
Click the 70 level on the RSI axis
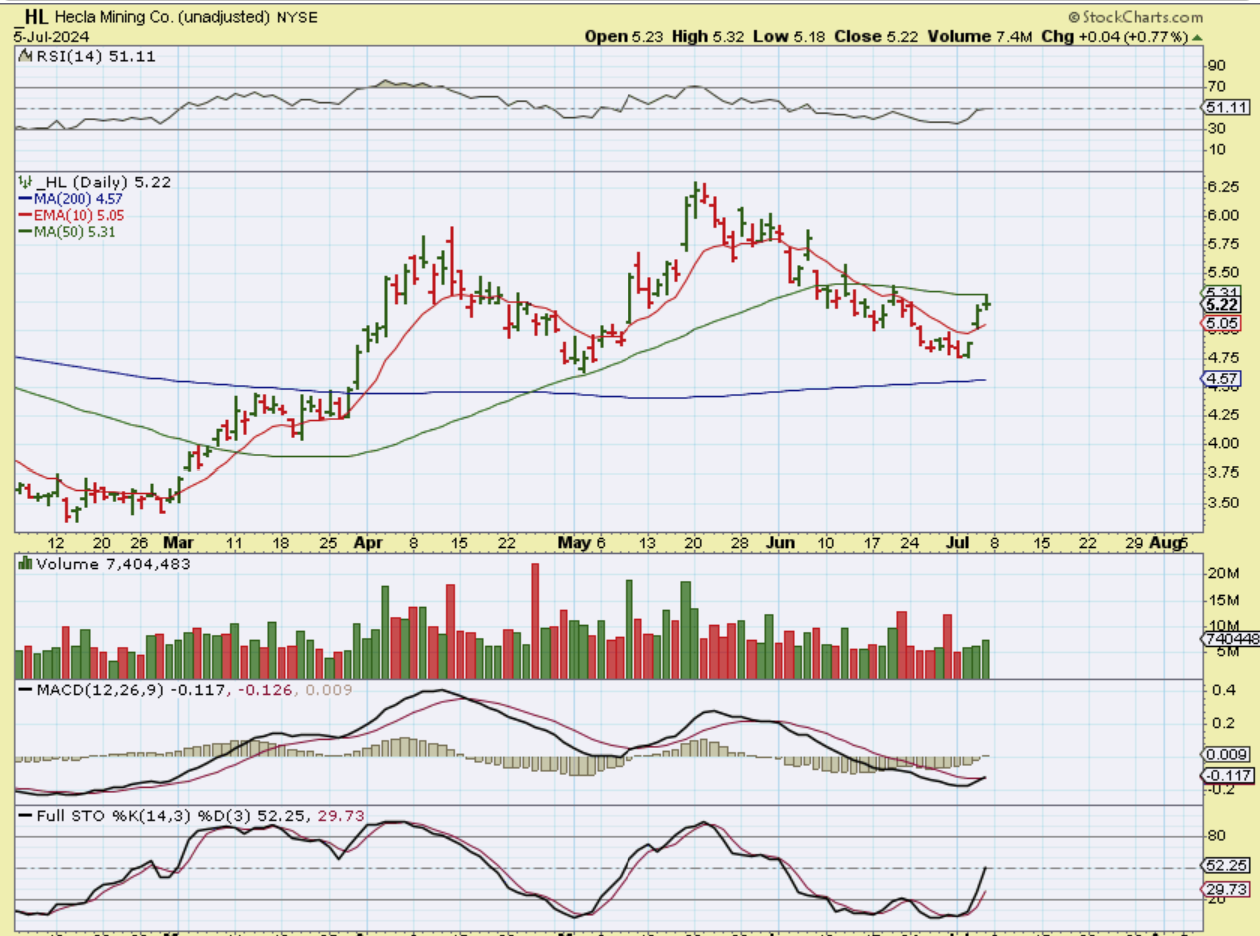1217,88
